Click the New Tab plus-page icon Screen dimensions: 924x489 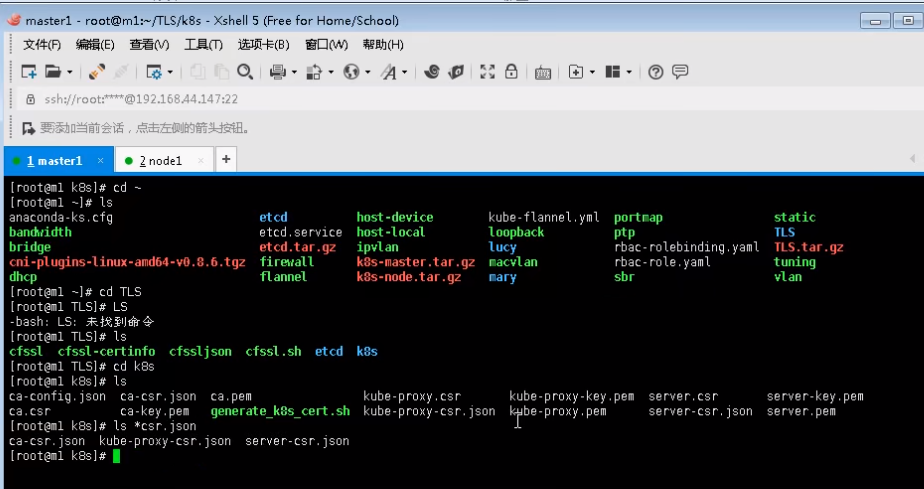click(x=576, y=72)
